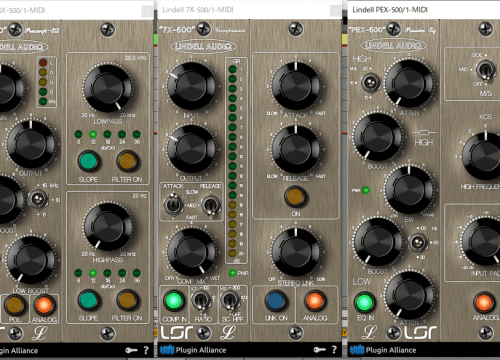
Task: Click the lowpass SLOPE button on 6X-500
Action: [x=88, y=161]
